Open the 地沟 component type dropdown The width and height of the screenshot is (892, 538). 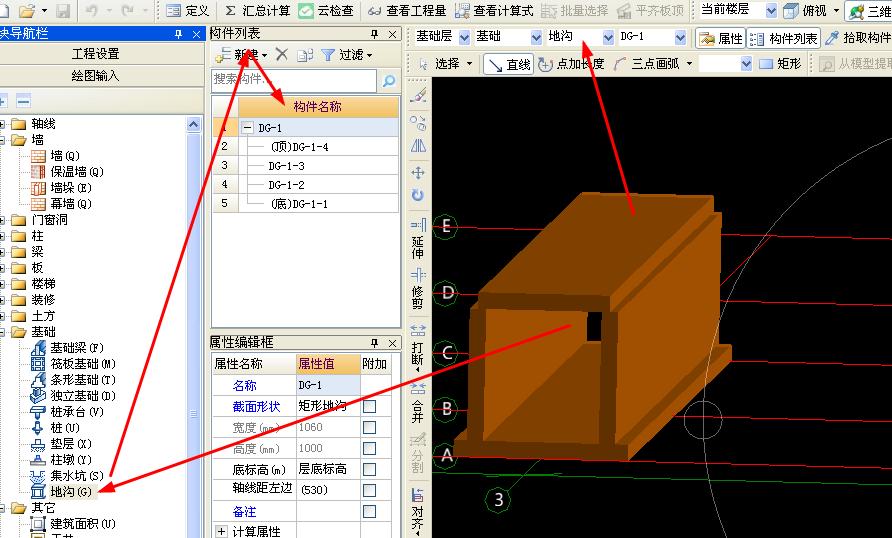608,38
